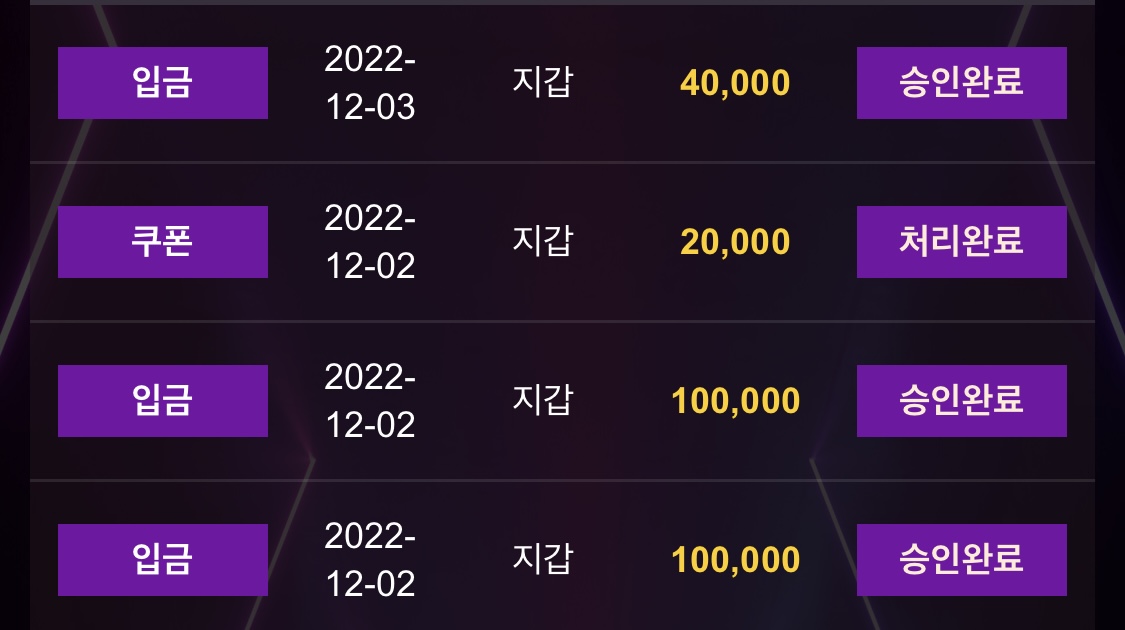Click 입금 button directly below the 쿠폰 button
Image resolution: width=1125 pixels, height=630 pixels.
pyautogui.click(x=163, y=401)
